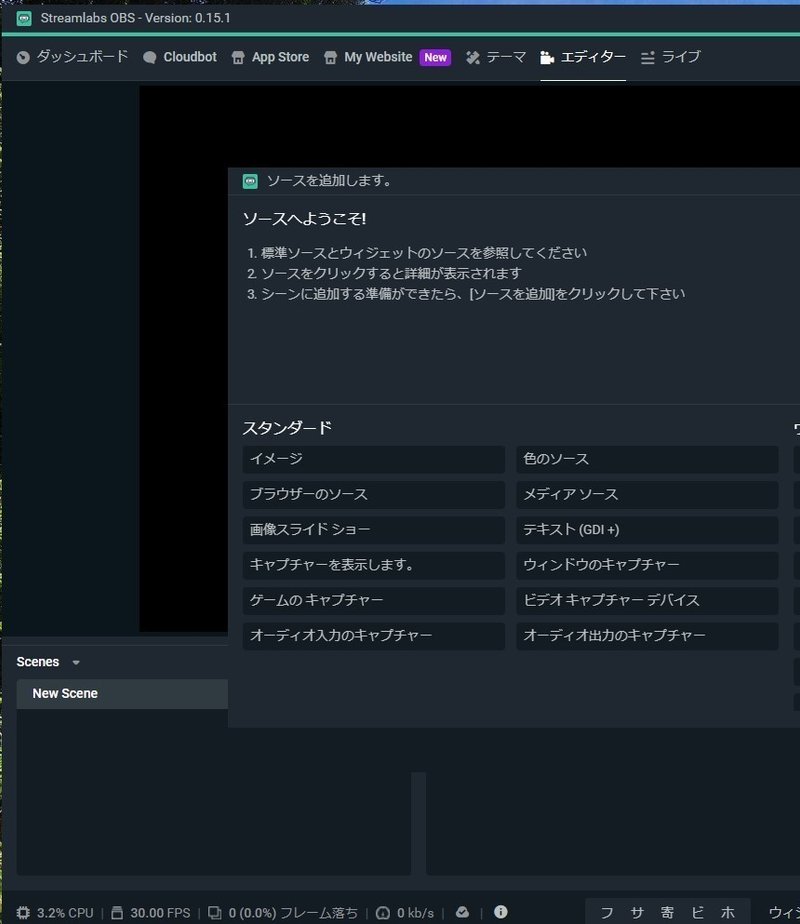Click the フ button in the bottom bar
The image size is (800, 924).
[607, 913]
